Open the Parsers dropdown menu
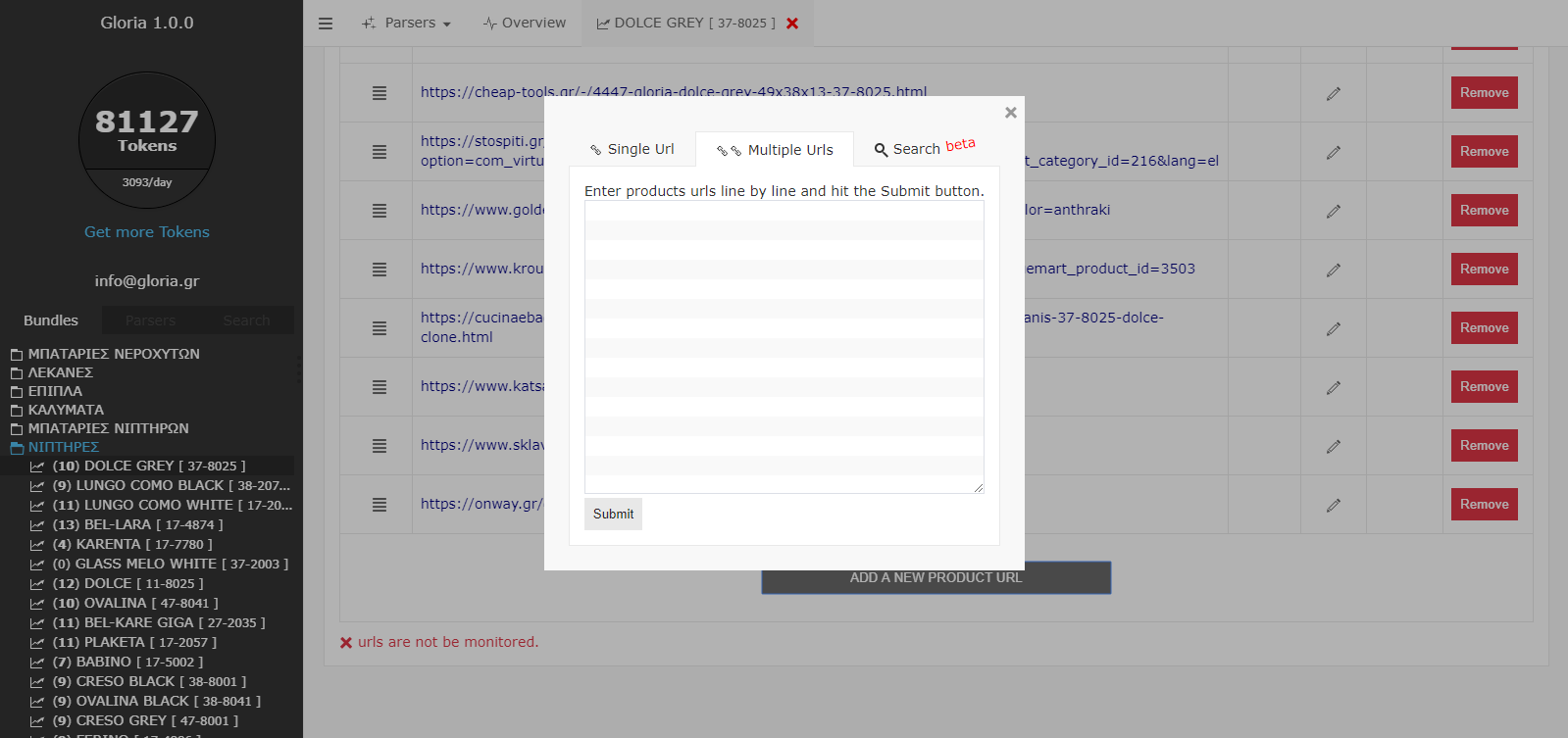Viewport: 1568px width, 738px height. click(x=407, y=24)
